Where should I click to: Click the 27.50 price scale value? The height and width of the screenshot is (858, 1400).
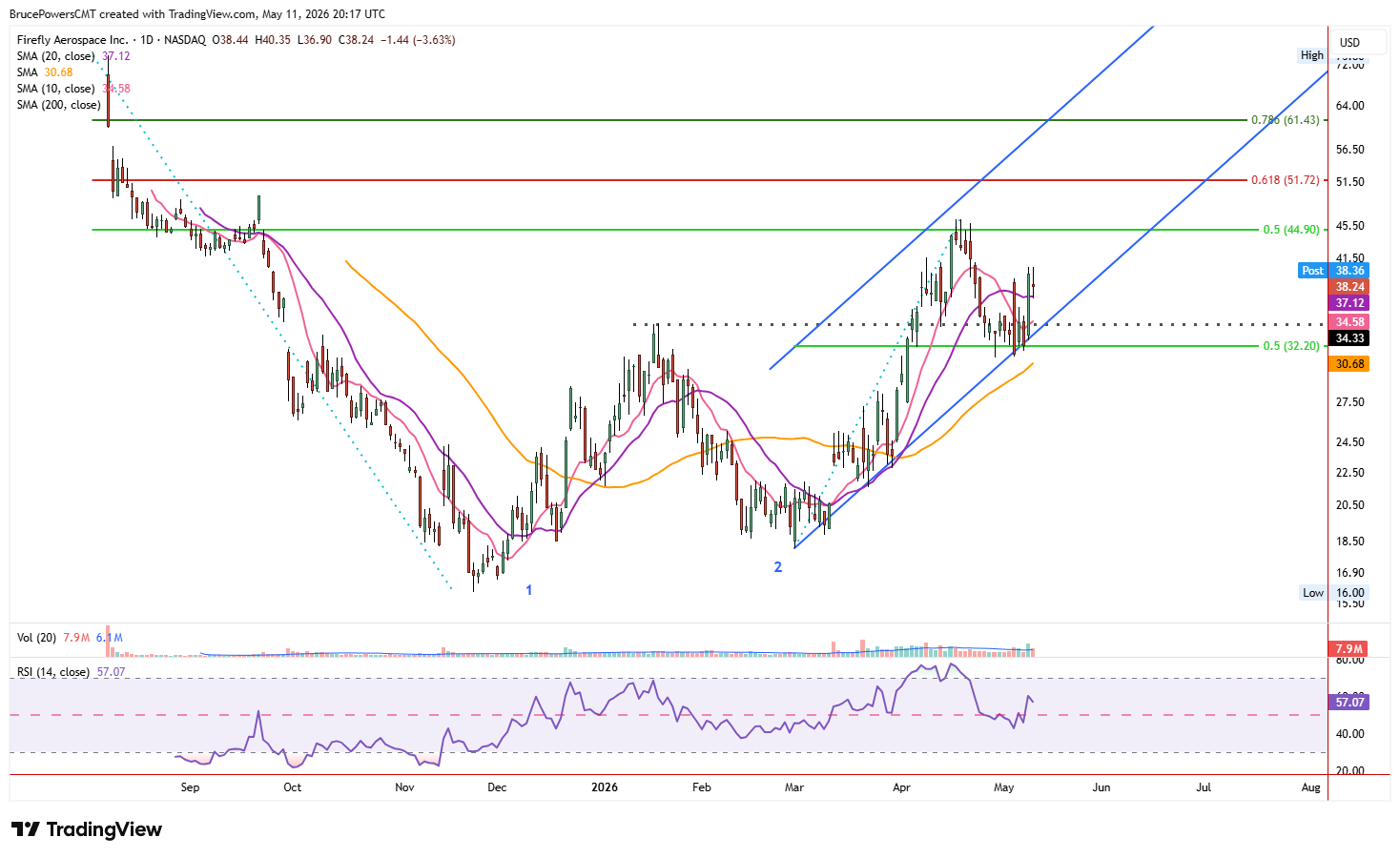[x=1350, y=402]
